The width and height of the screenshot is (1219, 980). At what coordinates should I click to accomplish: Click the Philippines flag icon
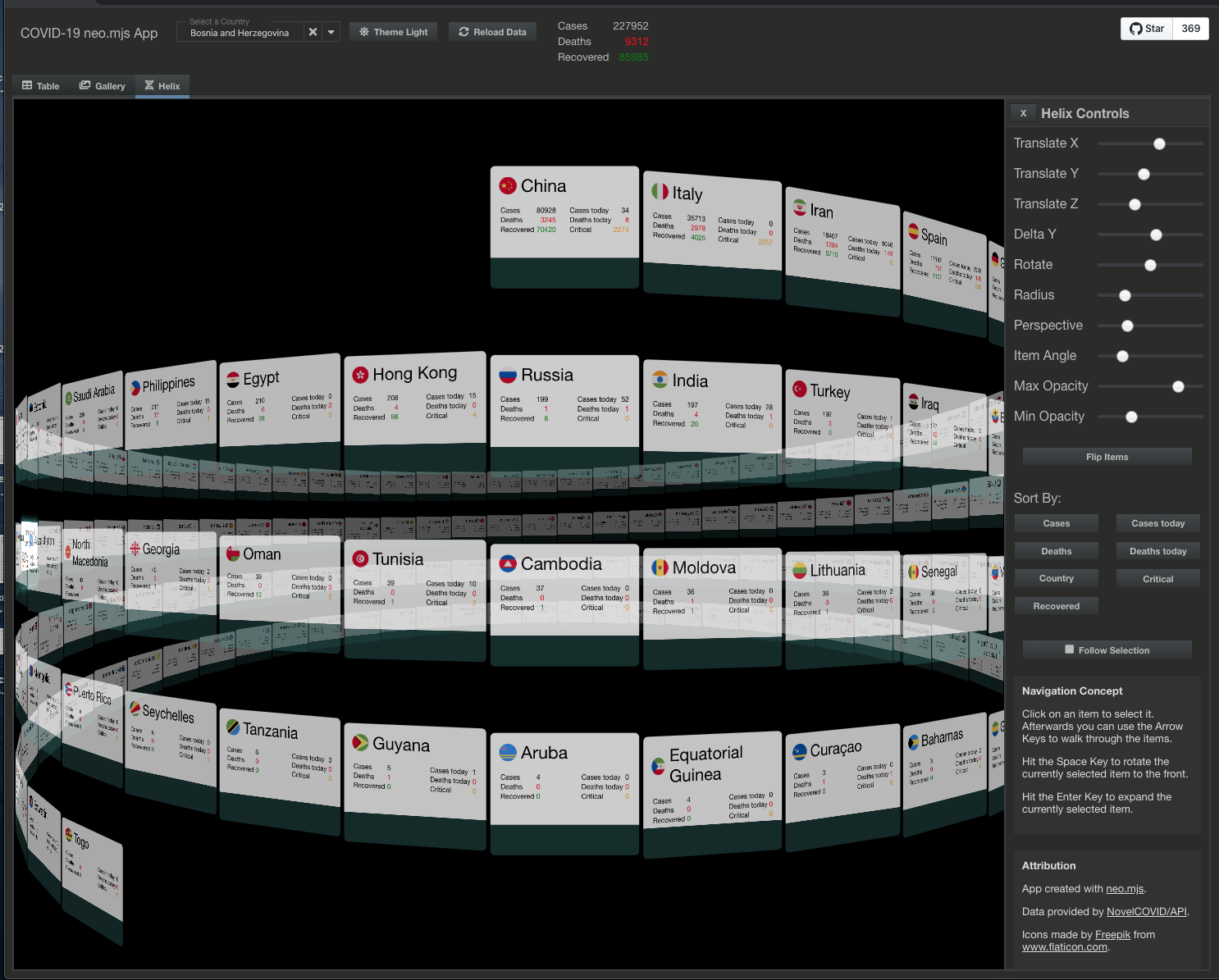[135, 388]
